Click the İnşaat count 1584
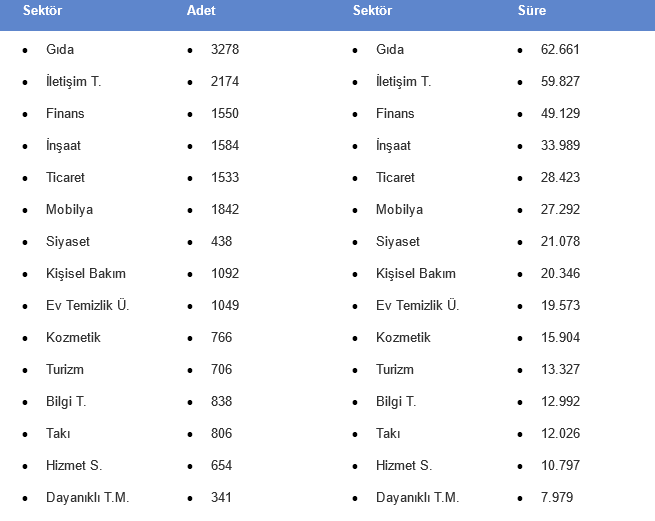The width and height of the screenshot is (655, 521). pyautogui.click(x=225, y=146)
